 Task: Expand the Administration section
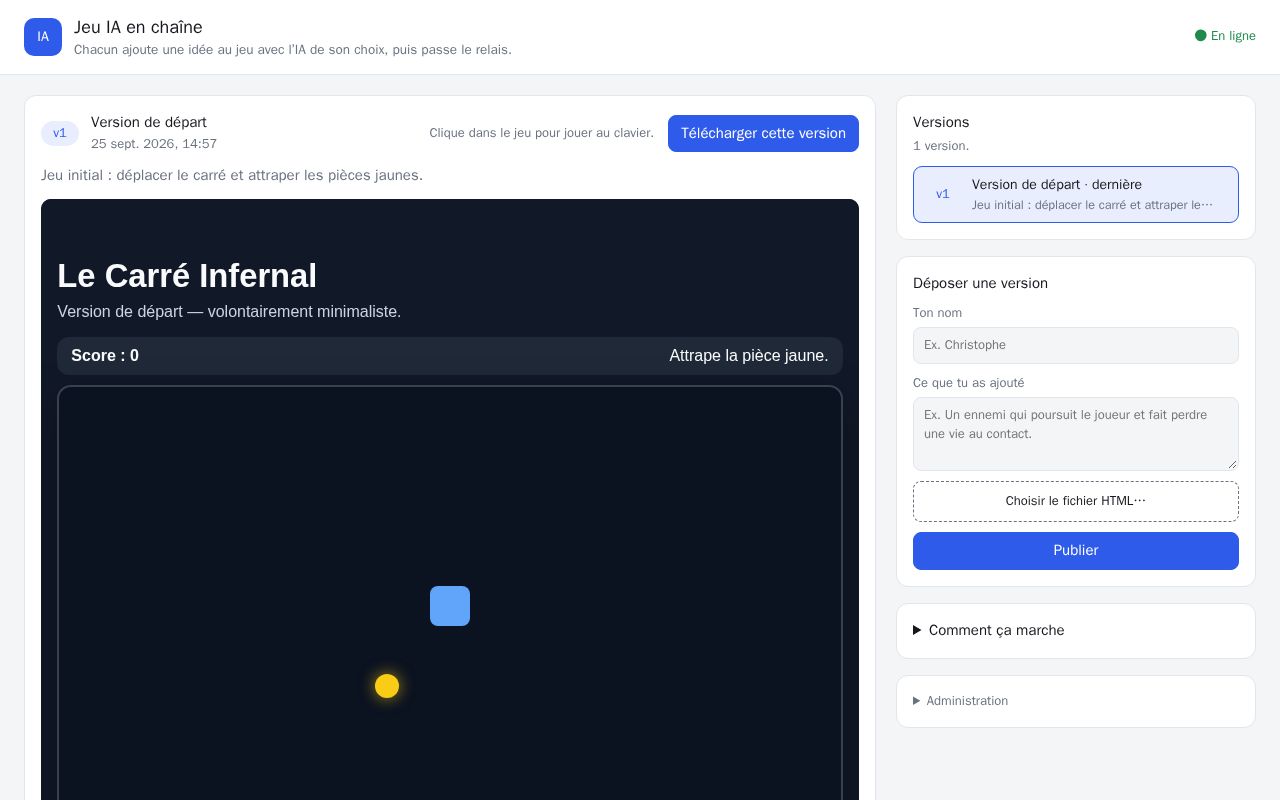click(960, 701)
